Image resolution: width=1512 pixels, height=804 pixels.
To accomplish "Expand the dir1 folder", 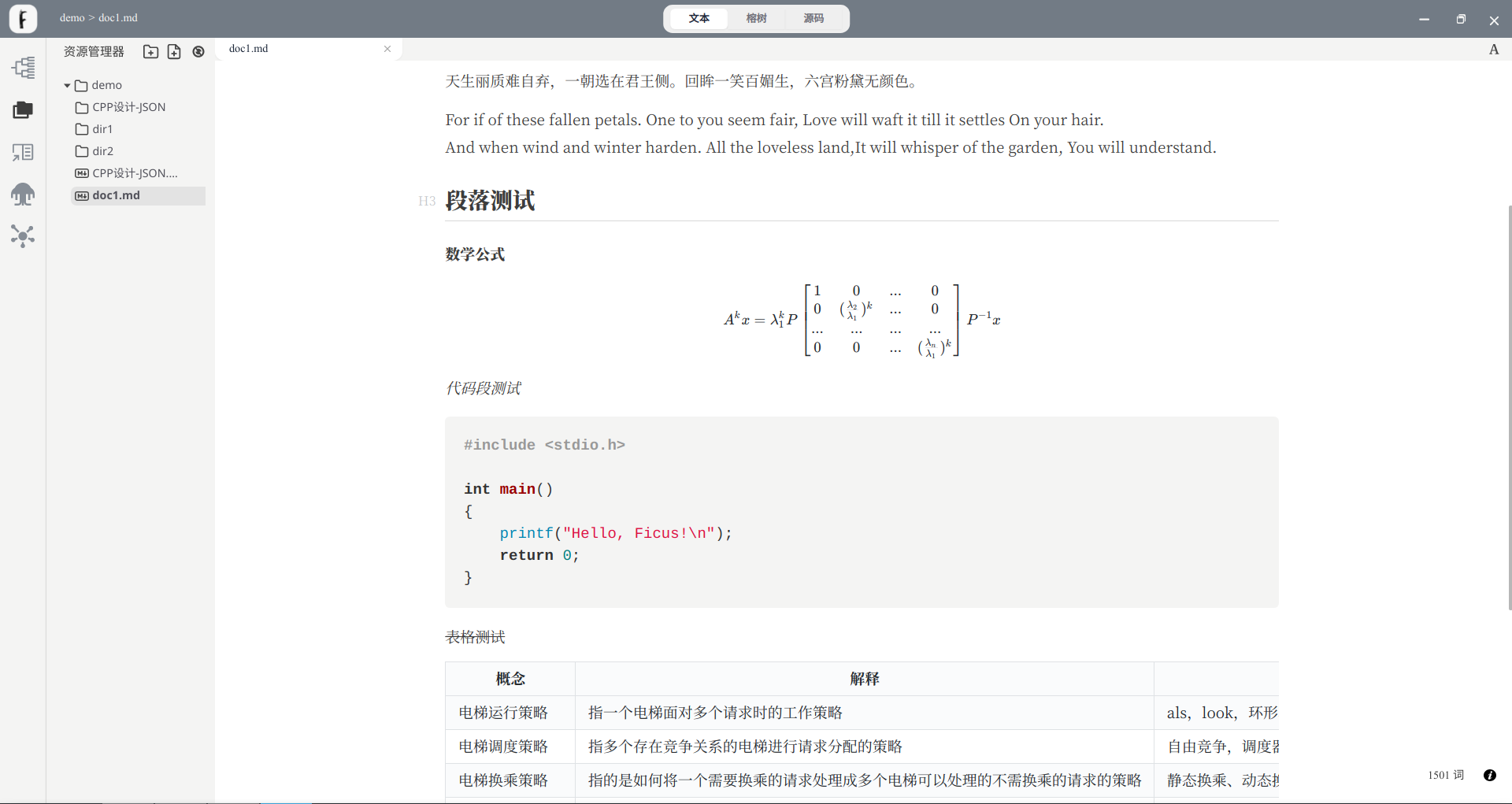I will coord(102,129).
